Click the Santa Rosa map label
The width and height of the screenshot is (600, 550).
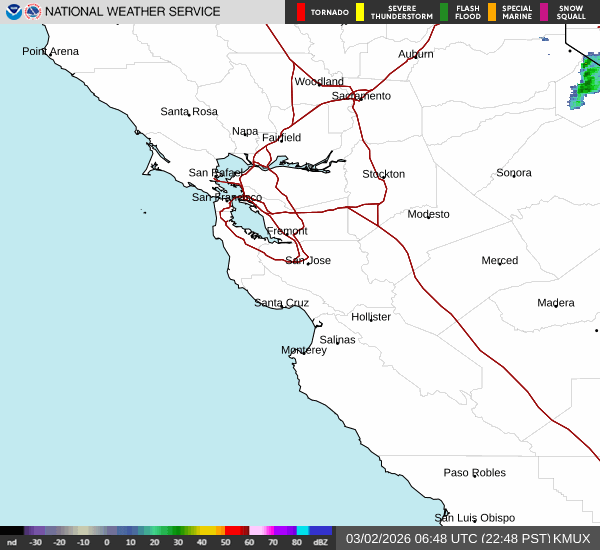(x=189, y=111)
